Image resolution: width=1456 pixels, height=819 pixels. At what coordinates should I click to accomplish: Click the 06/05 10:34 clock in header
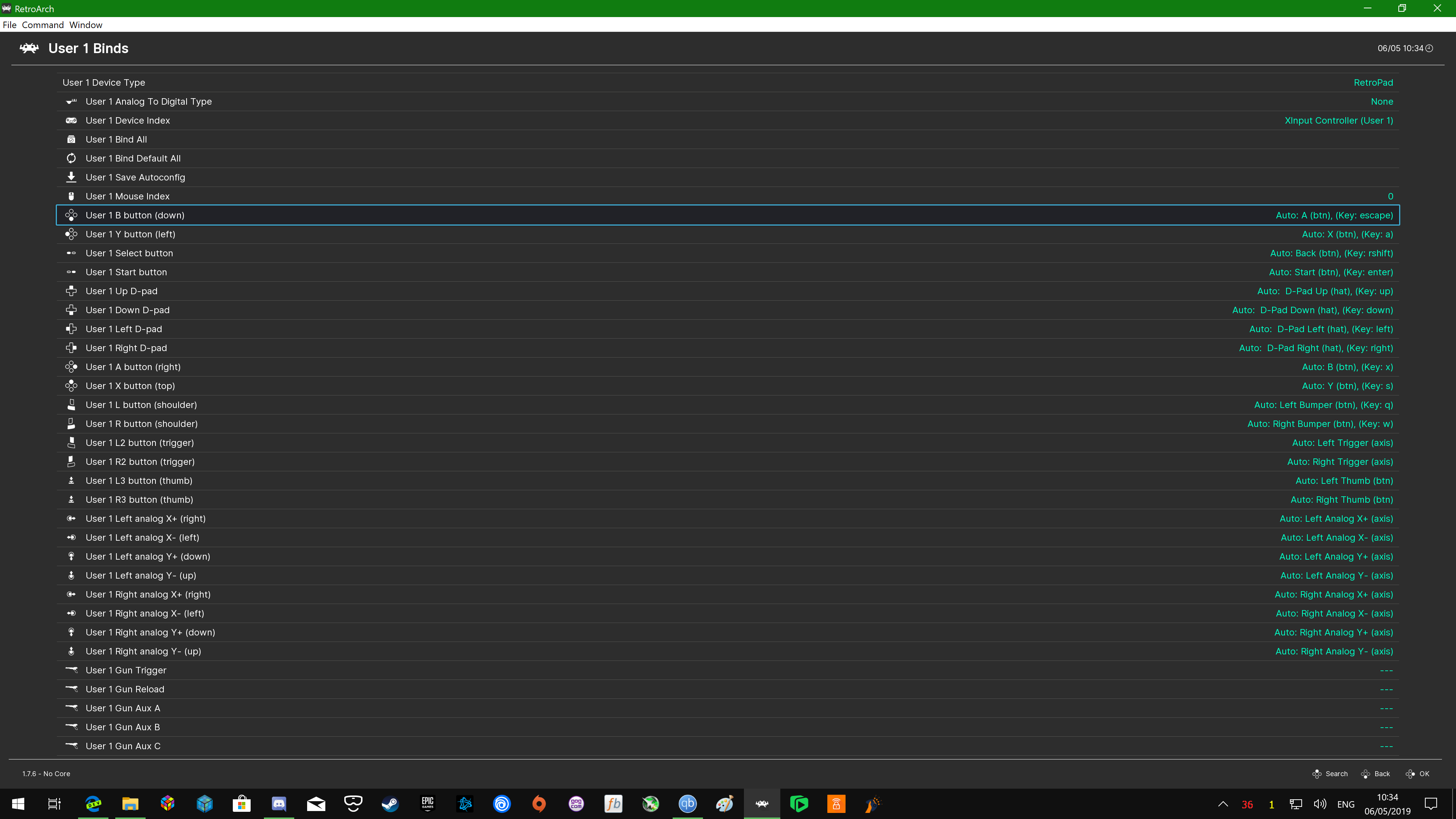(x=1404, y=48)
